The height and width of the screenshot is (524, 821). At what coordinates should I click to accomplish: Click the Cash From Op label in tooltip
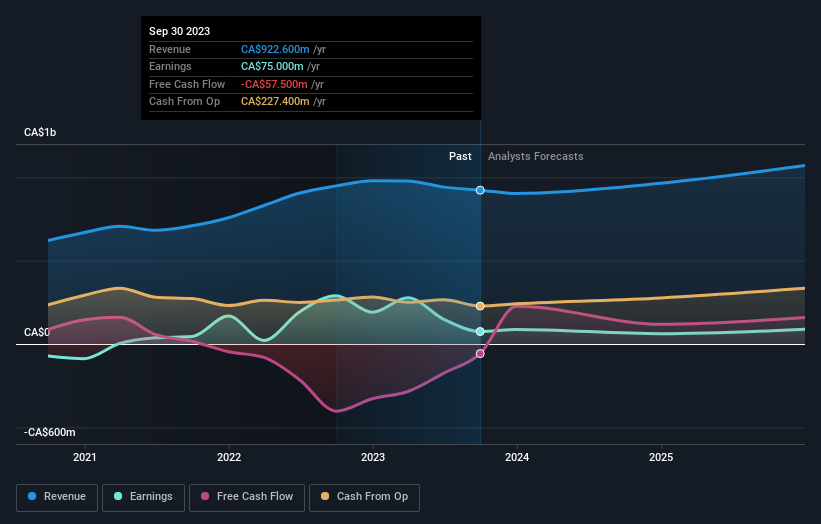point(184,102)
